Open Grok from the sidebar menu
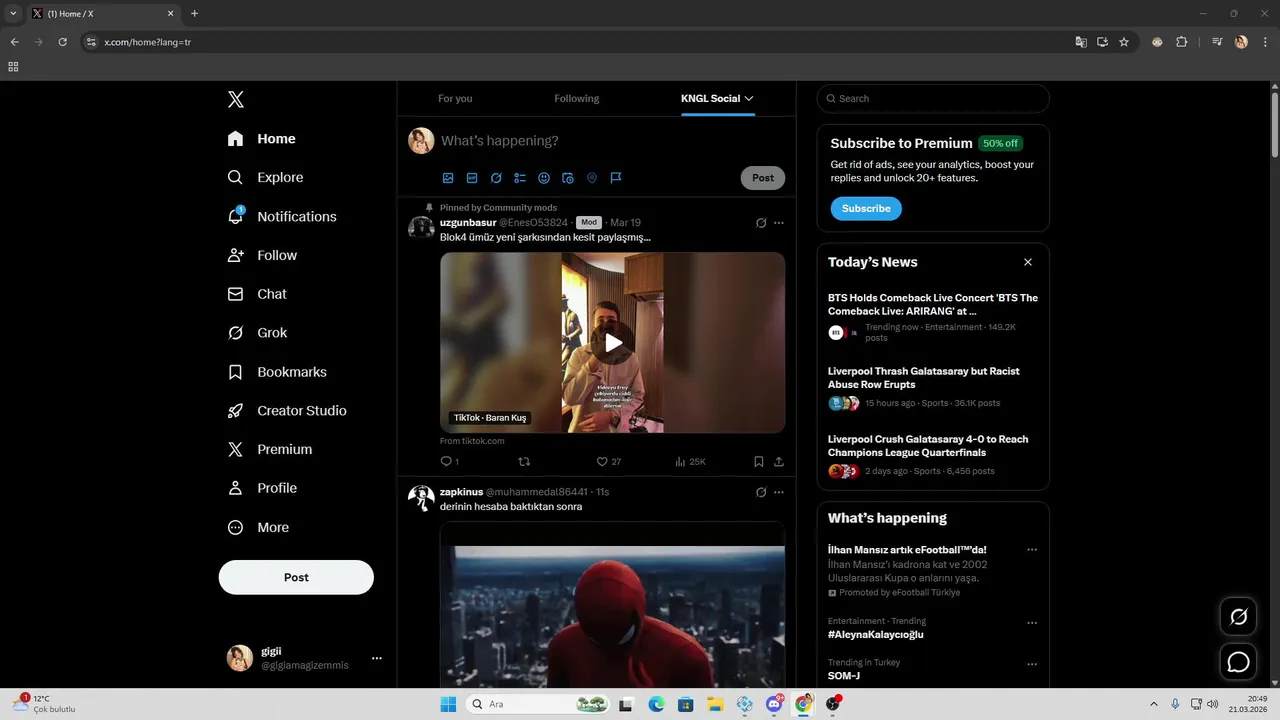 point(257,333)
